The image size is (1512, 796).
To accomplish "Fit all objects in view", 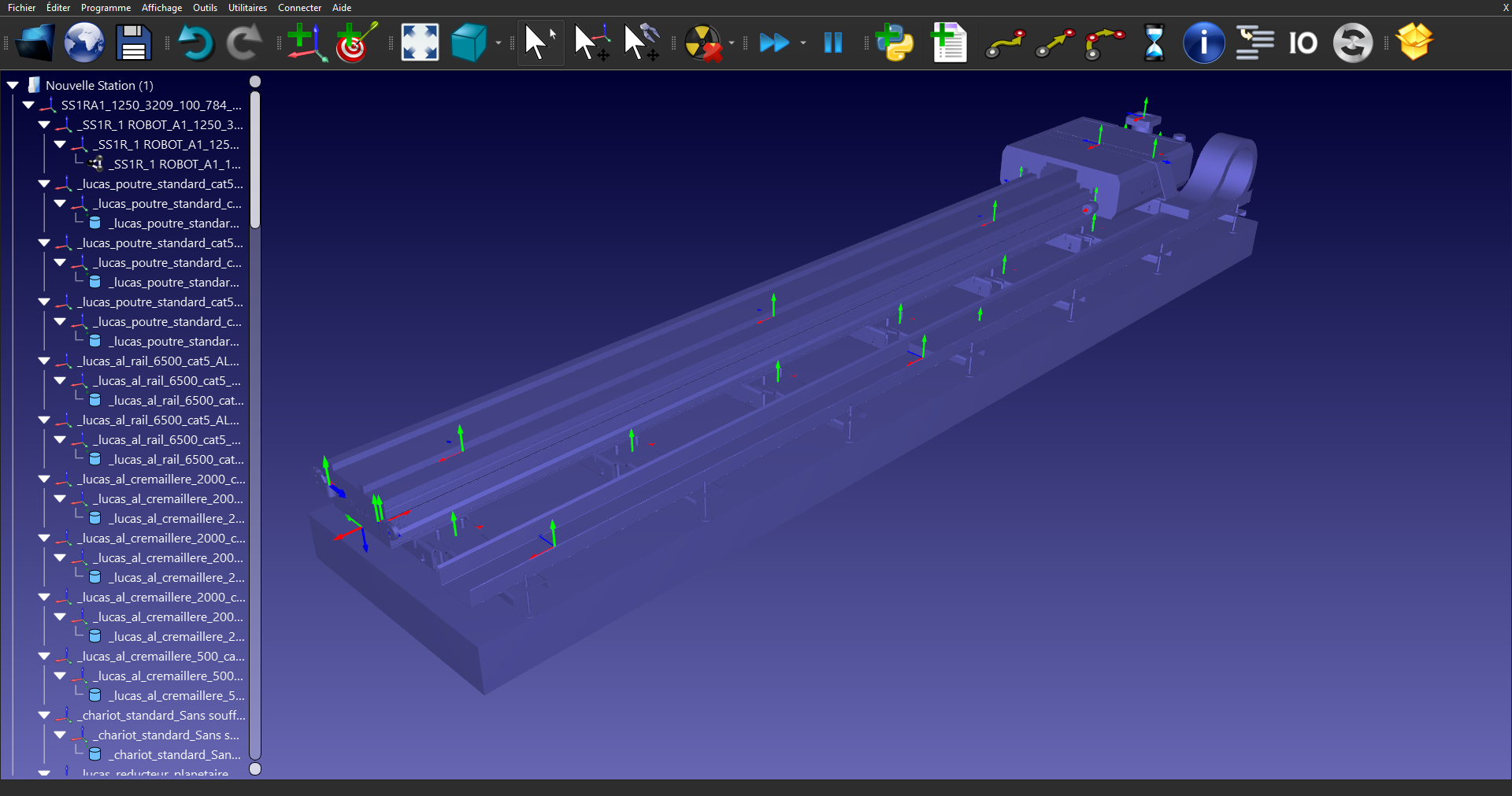I will (x=420, y=43).
